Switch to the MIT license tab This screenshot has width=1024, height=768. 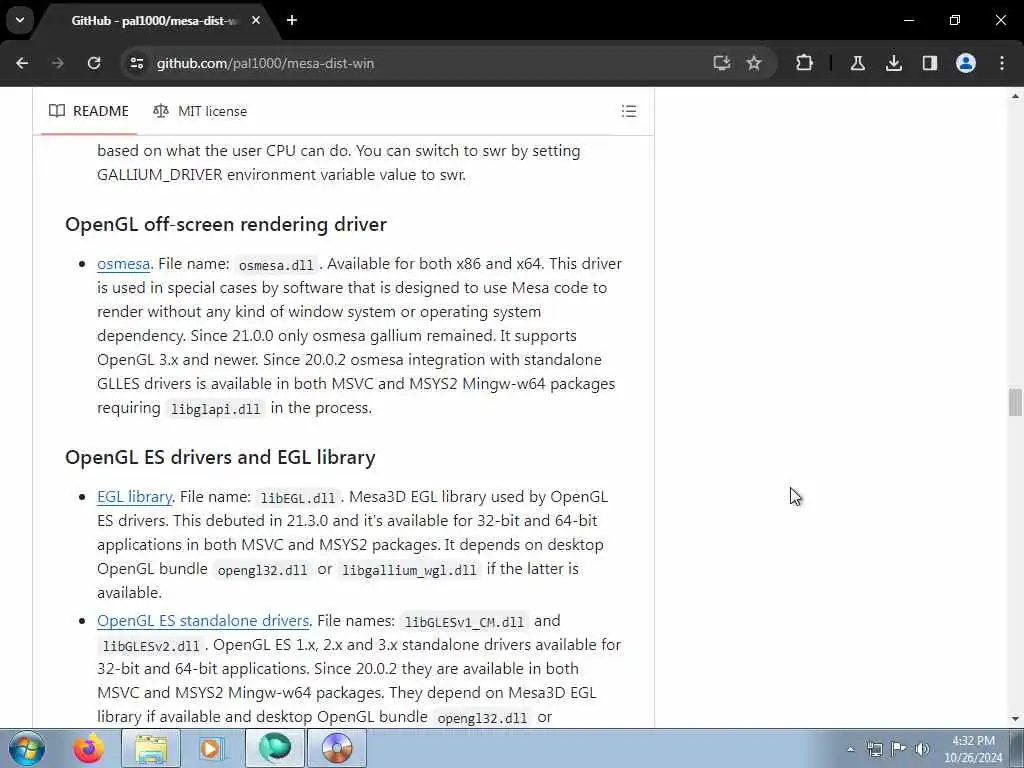pyautogui.click(x=200, y=111)
